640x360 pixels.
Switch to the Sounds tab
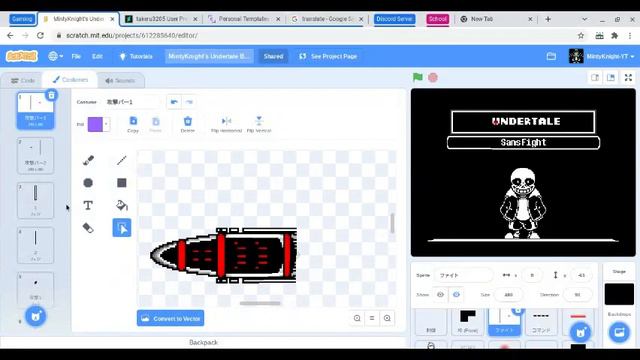pos(120,80)
